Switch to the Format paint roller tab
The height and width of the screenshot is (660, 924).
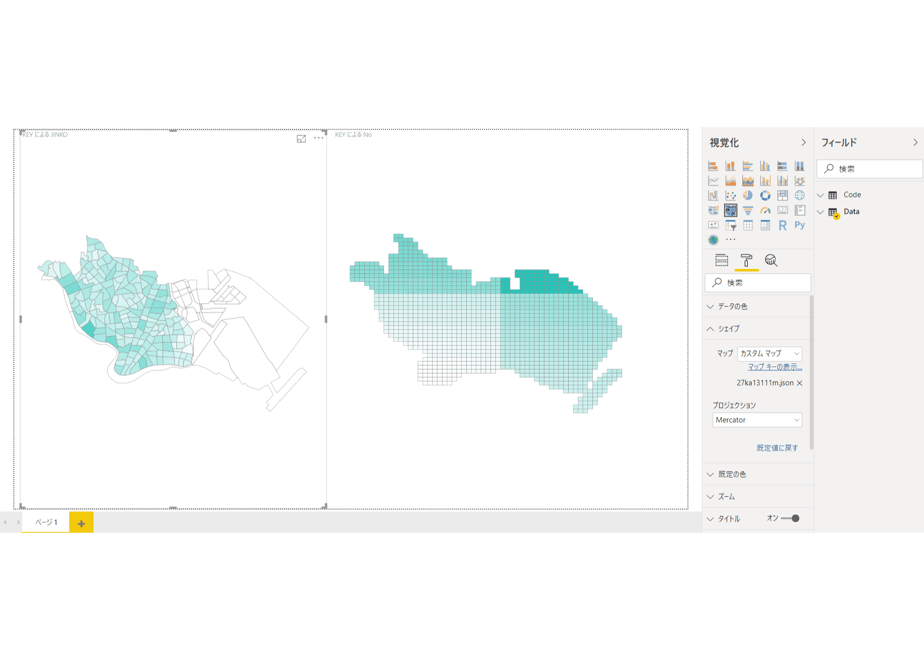click(x=746, y=260)
